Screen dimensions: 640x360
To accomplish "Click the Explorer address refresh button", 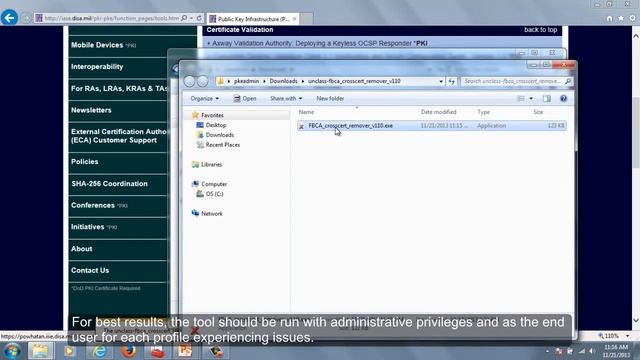I will click(x=451, y=81).
